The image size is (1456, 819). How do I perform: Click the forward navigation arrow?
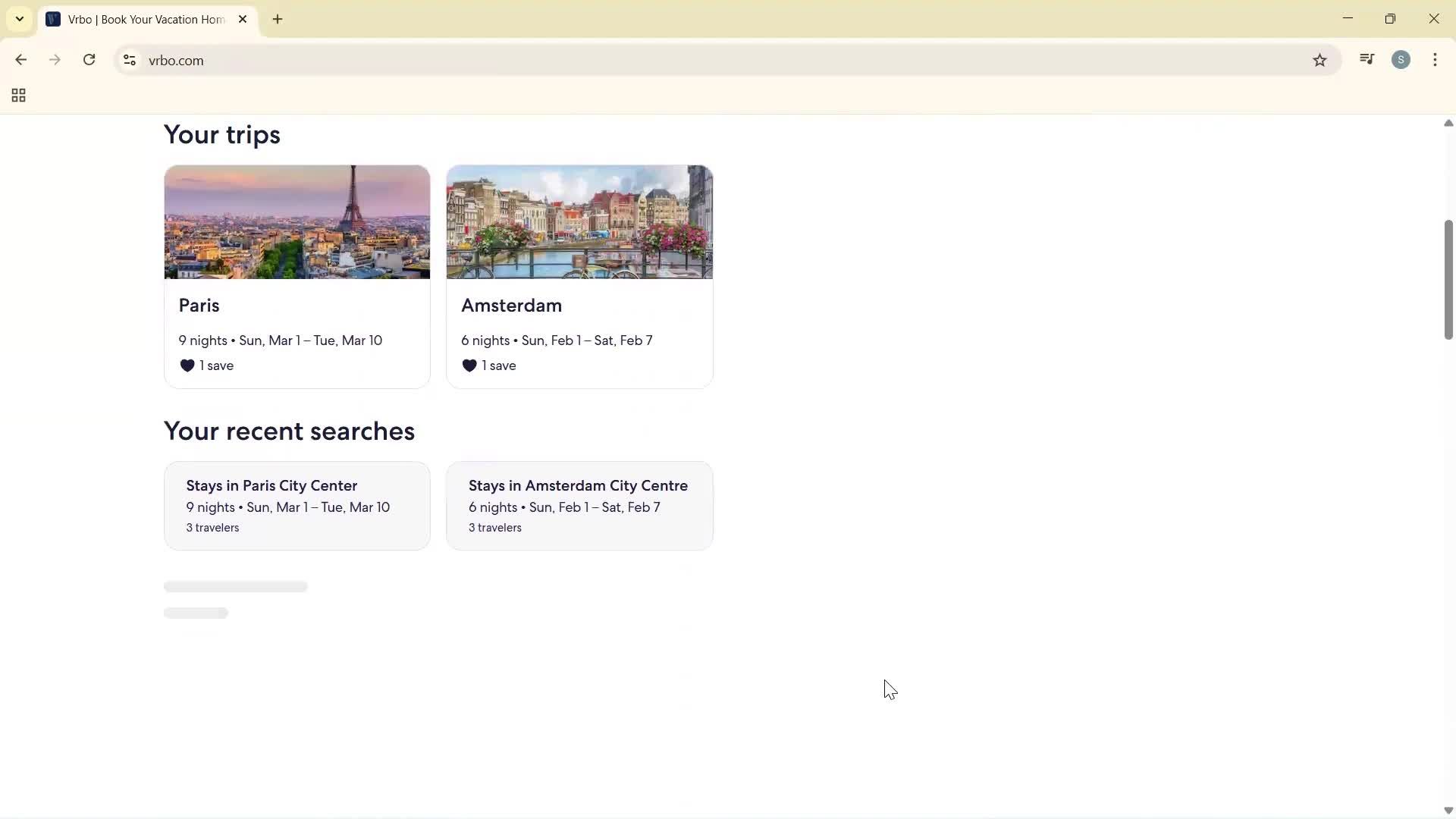pyautogui.click(x=55, y=60)
